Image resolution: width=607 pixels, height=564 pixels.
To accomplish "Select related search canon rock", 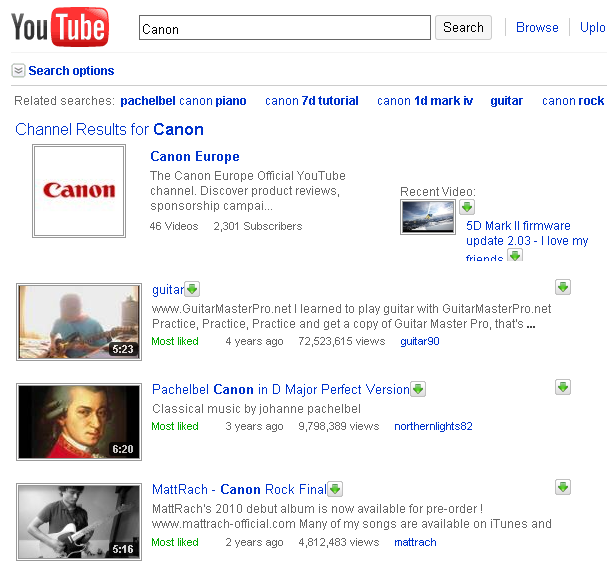I will click(x=573, y=101).
